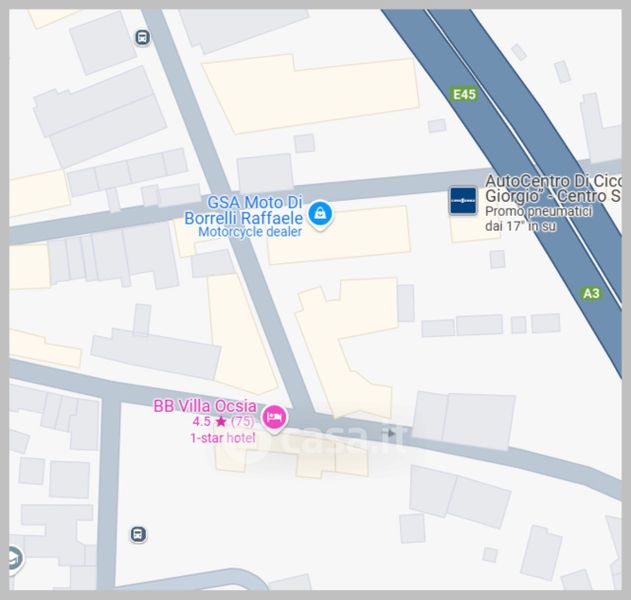Click the school graduation cap icon
Image resolution: width=631 pixels, height=600 pixels.
(x=14, y=558)
